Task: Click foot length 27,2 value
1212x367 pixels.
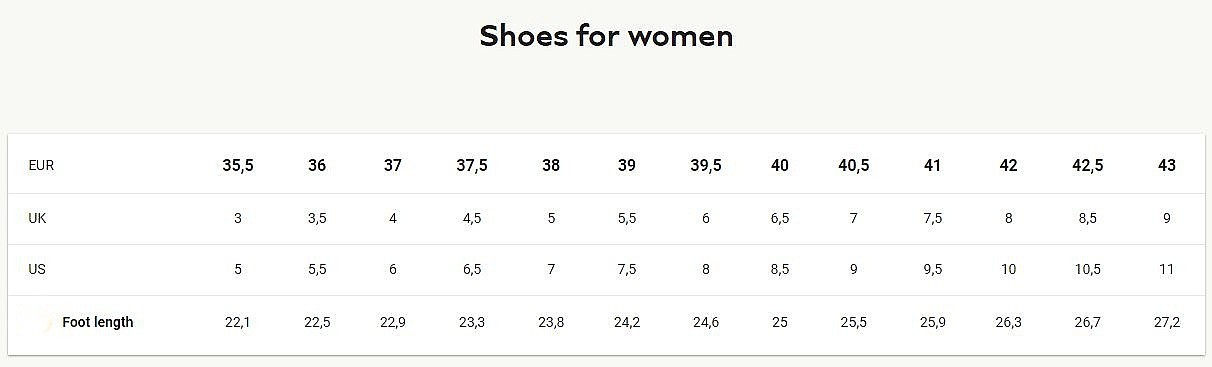Action: 1167,322
